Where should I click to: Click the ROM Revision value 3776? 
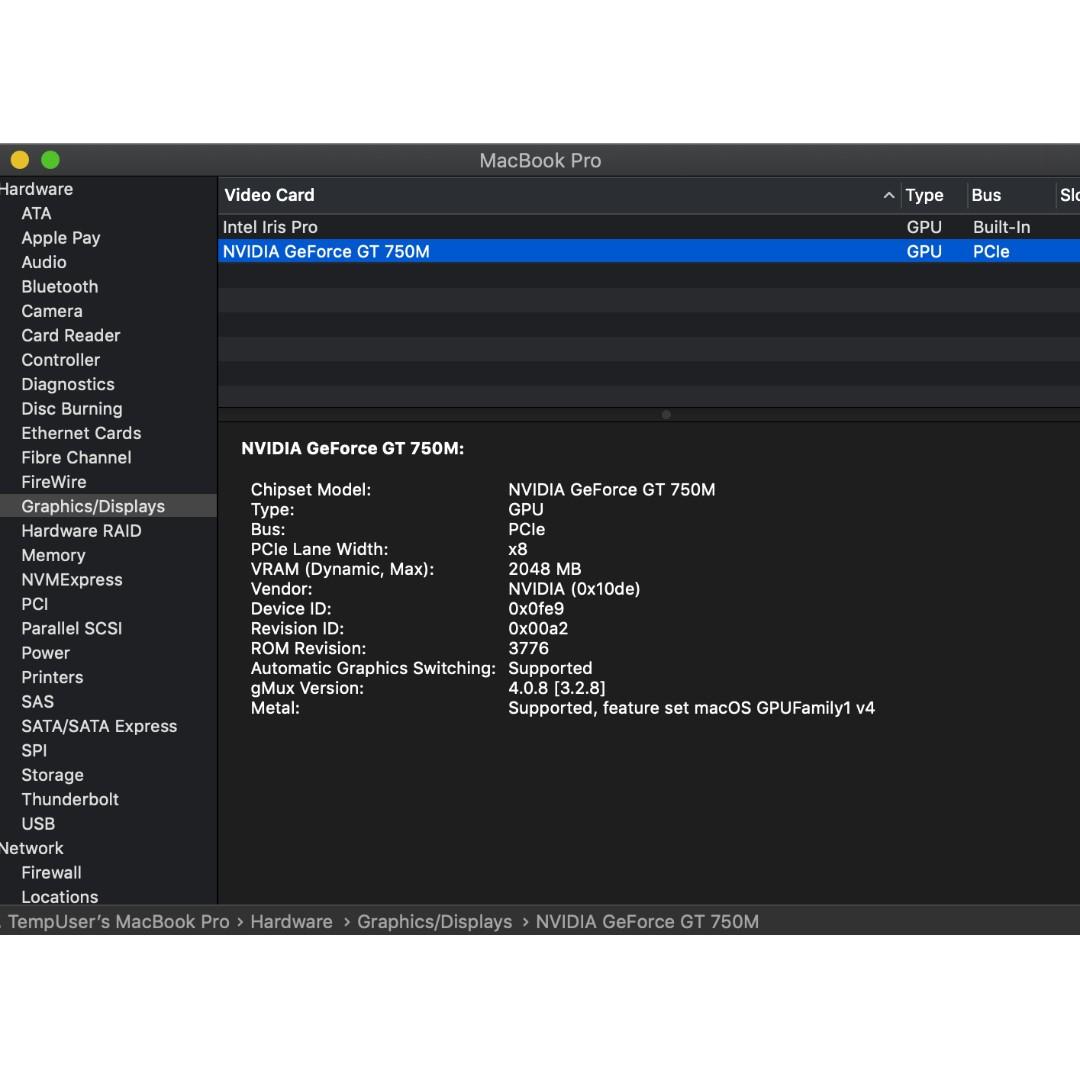coord(528,649)
